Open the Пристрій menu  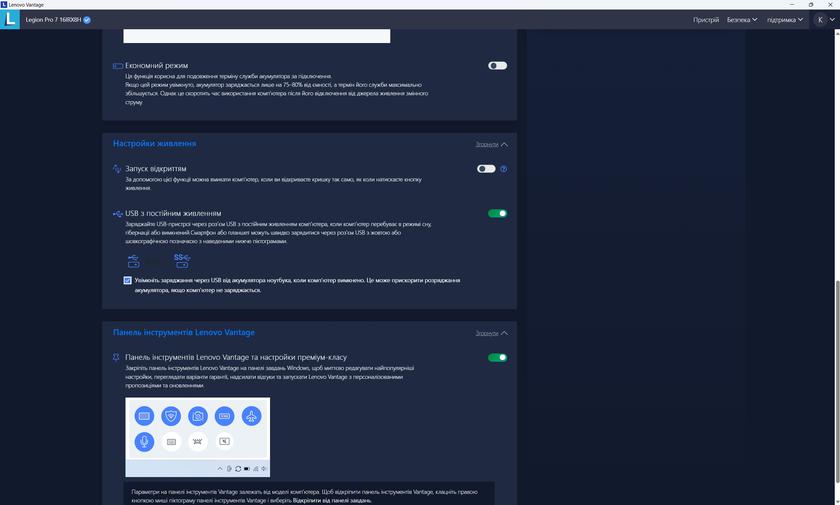tap(706, 19)
